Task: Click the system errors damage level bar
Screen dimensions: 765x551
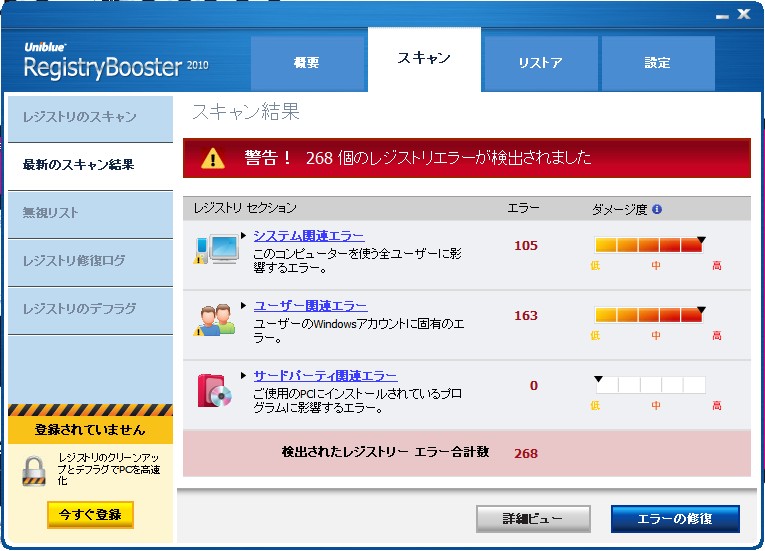Action: (x=649, y=244)
